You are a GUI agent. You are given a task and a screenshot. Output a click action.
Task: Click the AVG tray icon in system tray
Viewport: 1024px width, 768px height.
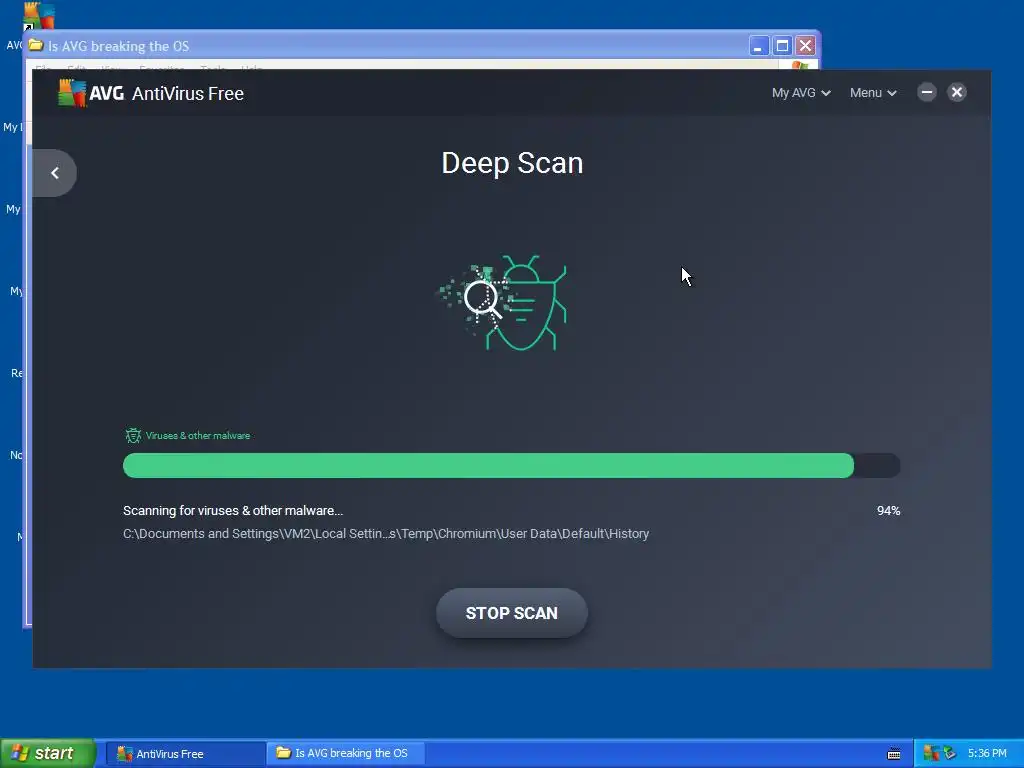(931, 753)
